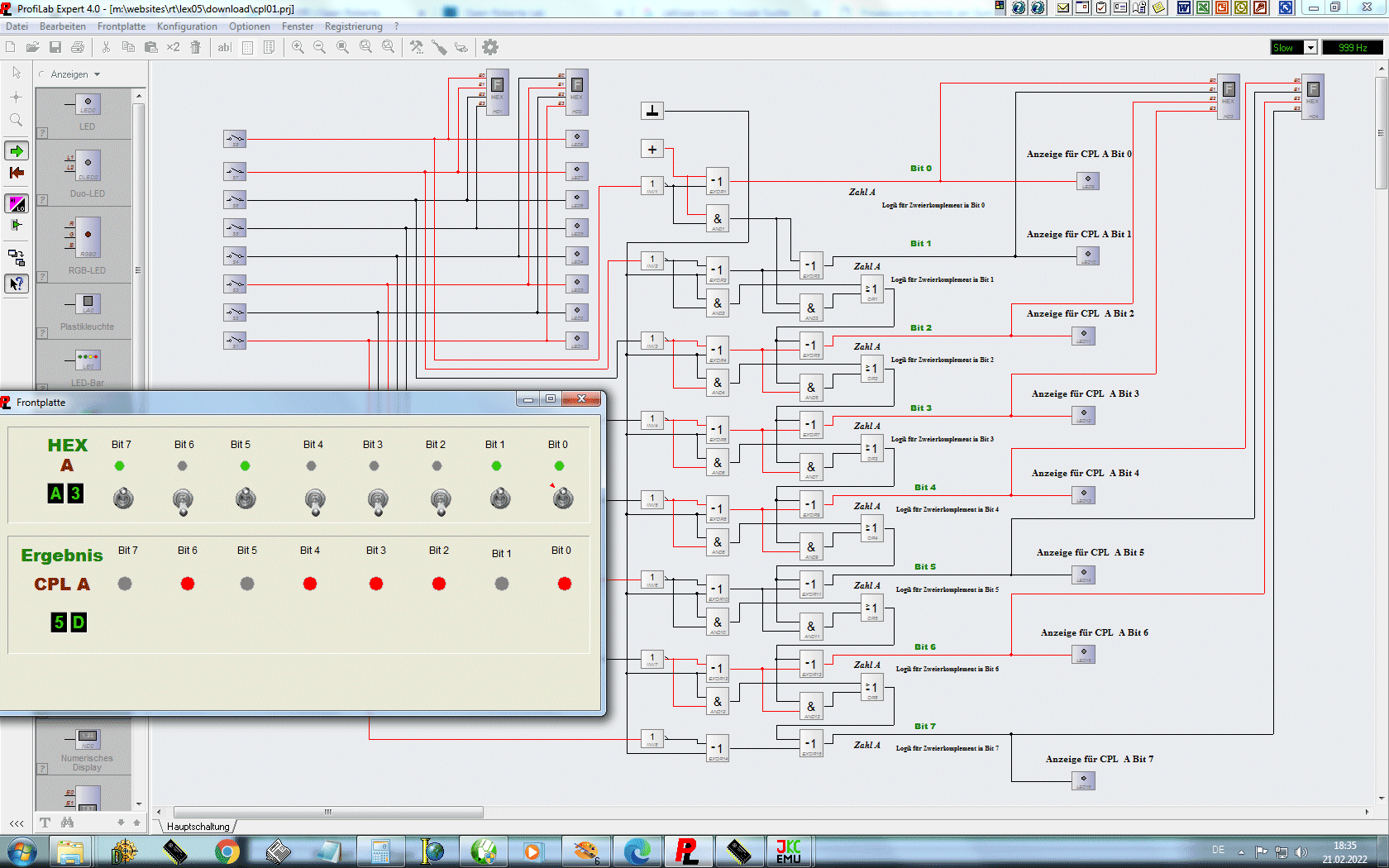Open the Datei menu
This screenshot has height=868, width=1389.
[x=17, y=26]
